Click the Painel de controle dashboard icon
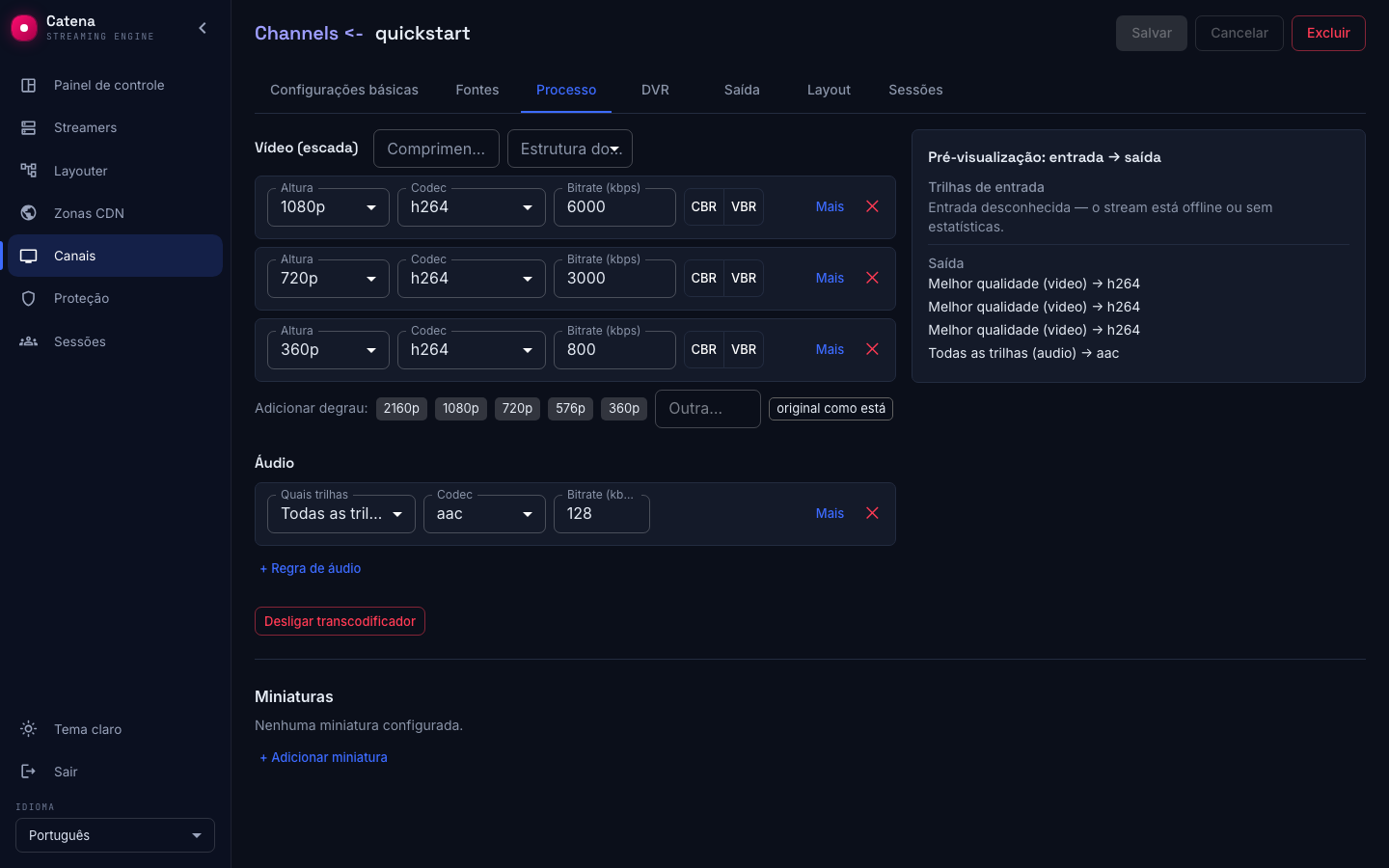 29,85
